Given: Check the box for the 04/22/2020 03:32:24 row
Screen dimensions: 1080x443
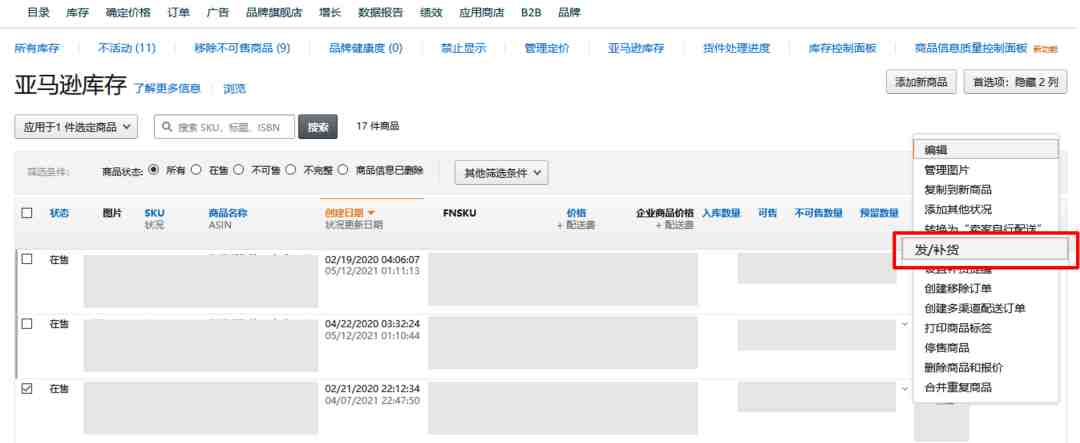Looking at the screenshot, I should click(x=27, y=323).
